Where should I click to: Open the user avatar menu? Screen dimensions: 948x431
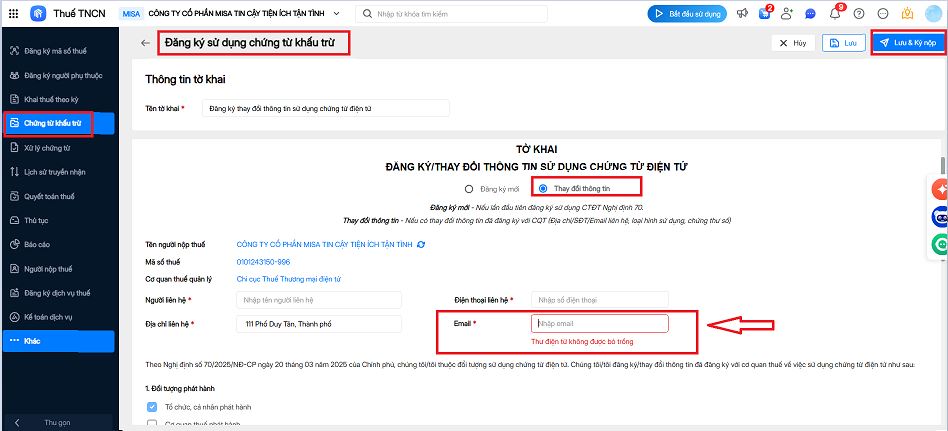click(x=933, y=13)
